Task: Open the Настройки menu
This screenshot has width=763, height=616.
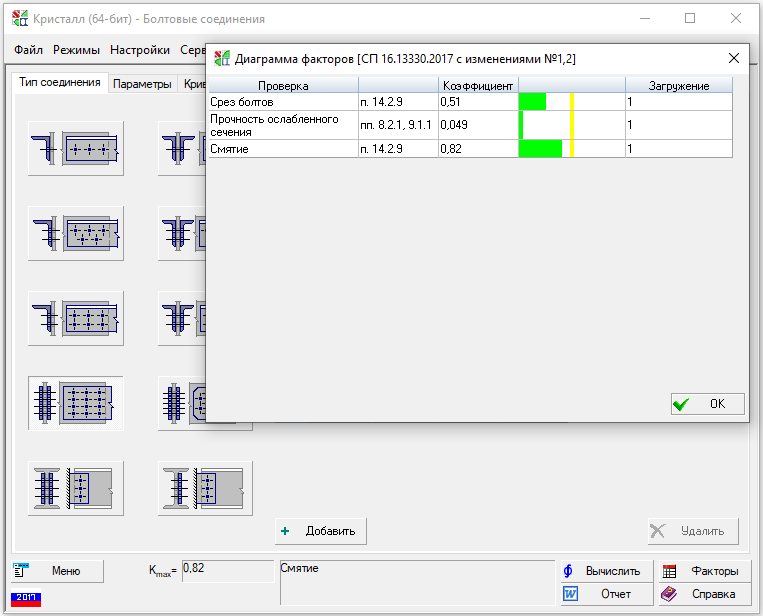Action: (140, 49)
